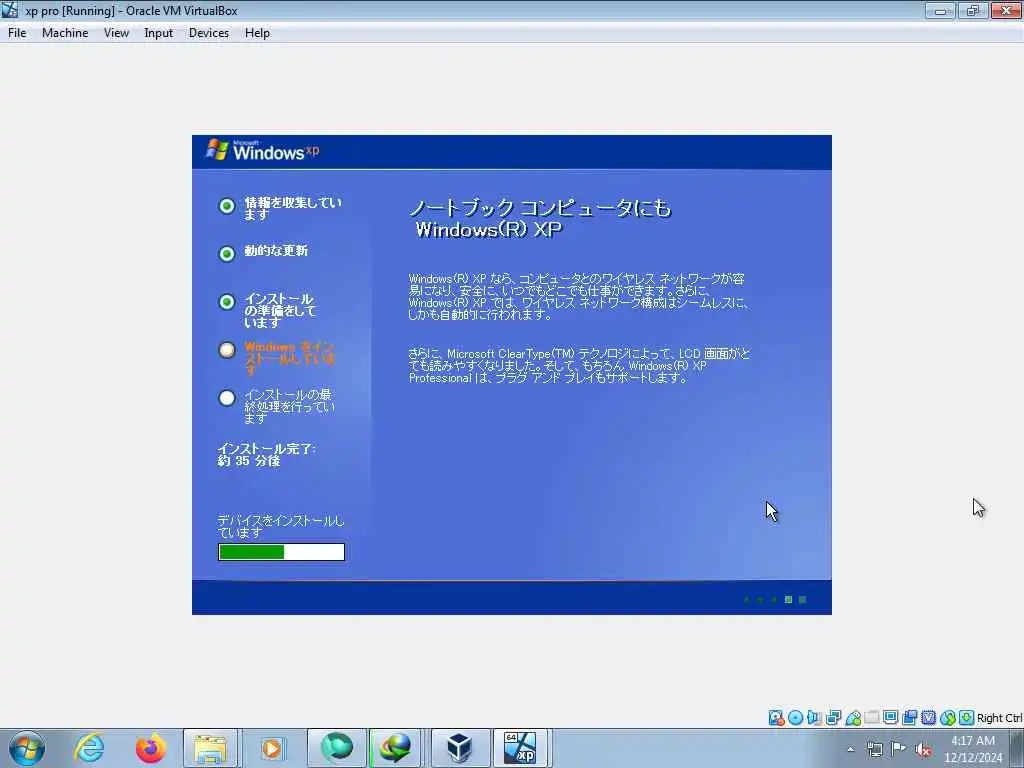Click the muted volume tray icon
1024x768 pixels.
click(x=923, y=749)
